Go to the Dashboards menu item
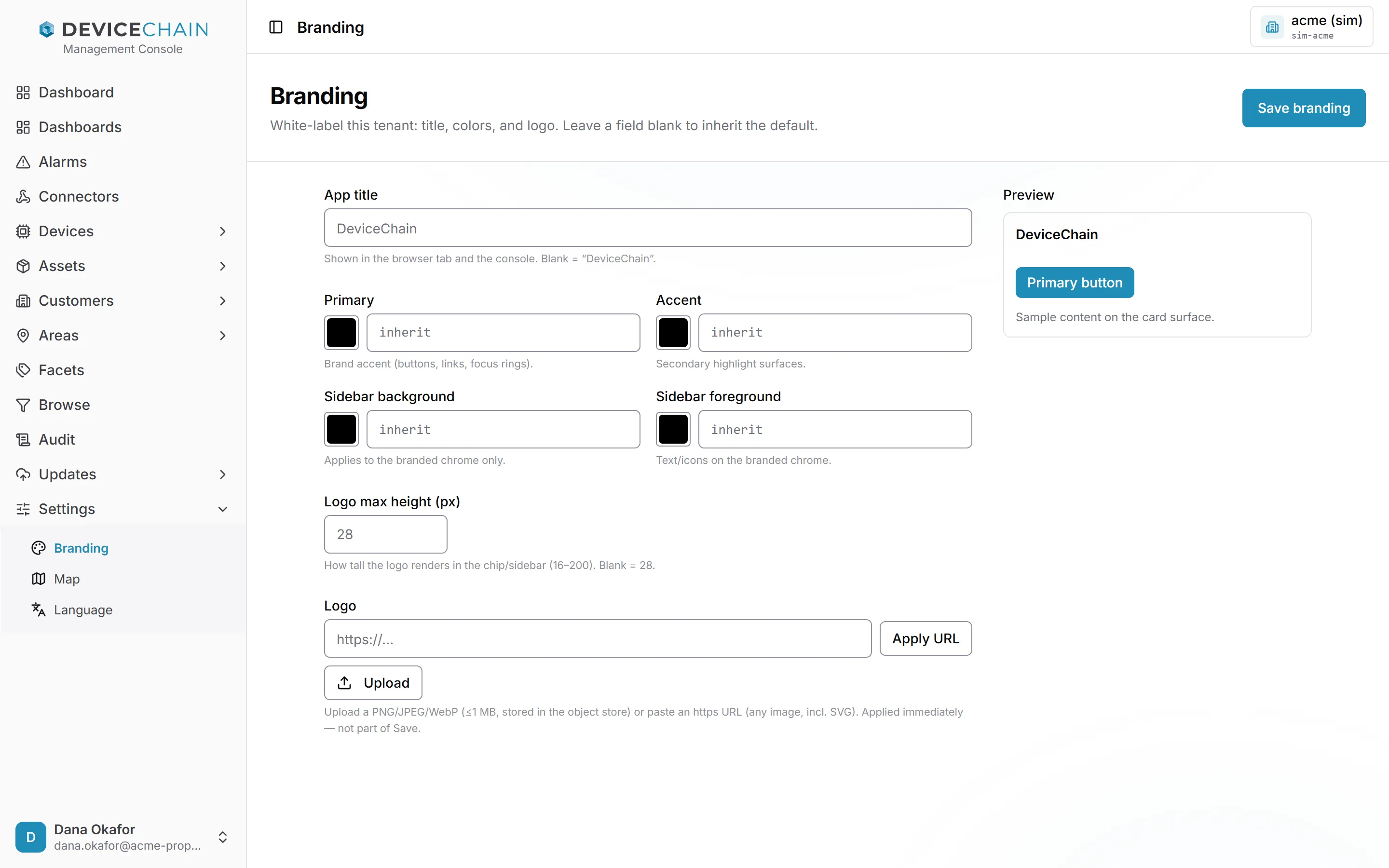Viewport: 1389px width, 868px height. [80, 127]
